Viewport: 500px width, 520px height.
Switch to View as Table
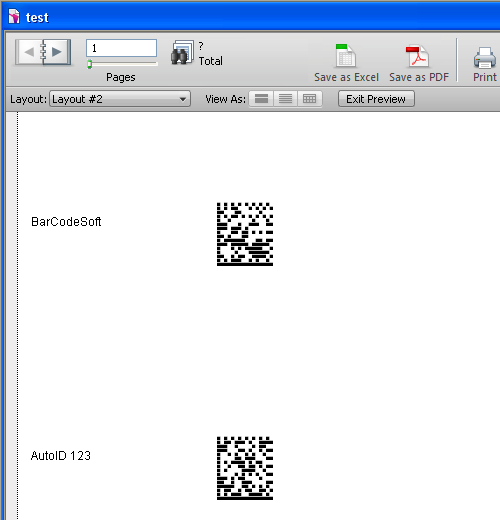(x=310, y=99)
